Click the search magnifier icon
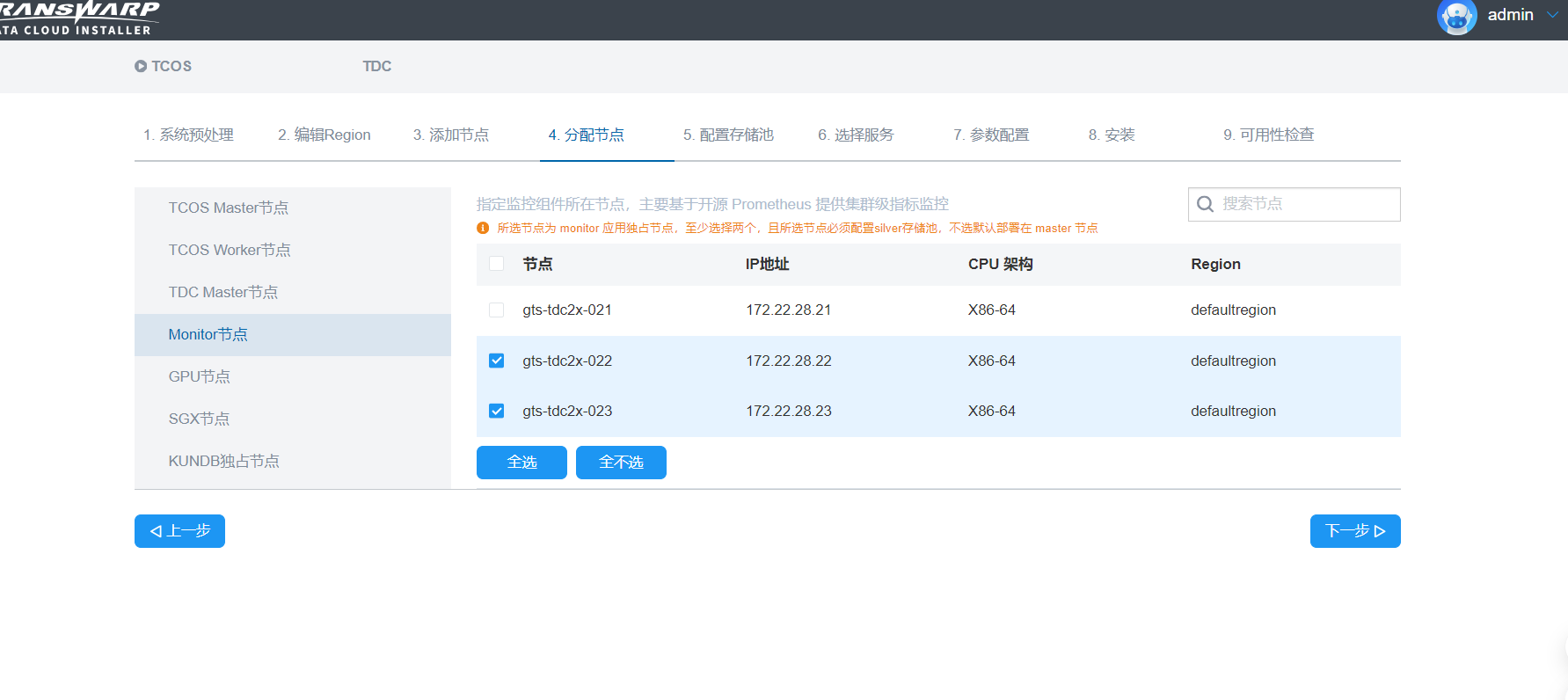Viewport: 1568px width, 700px height. click(1205, 204)
